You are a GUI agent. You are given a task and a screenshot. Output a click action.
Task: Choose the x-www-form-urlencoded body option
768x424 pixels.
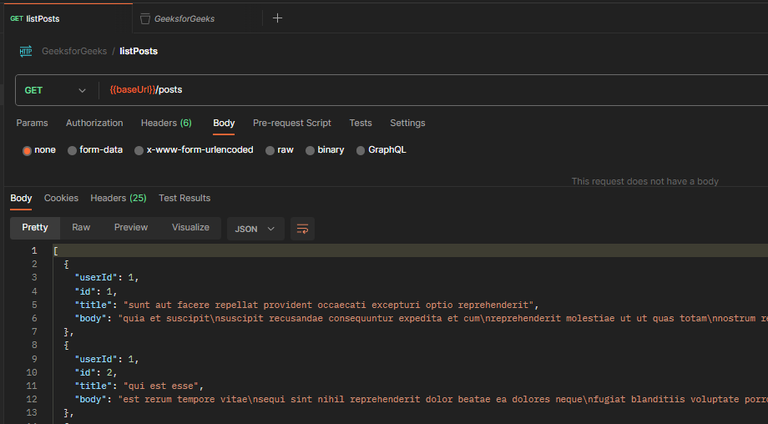point(139,150)
